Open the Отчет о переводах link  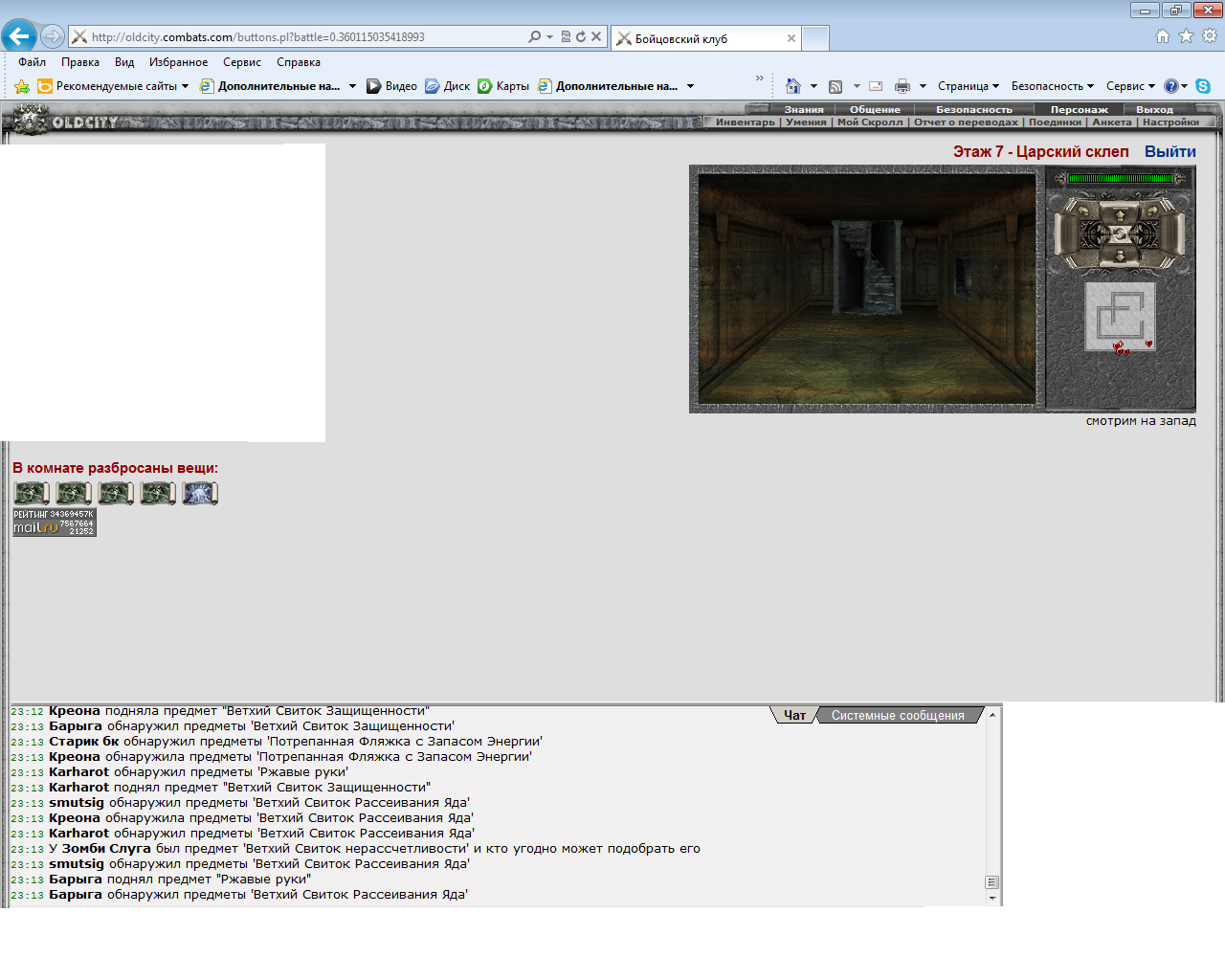point(966,122)
